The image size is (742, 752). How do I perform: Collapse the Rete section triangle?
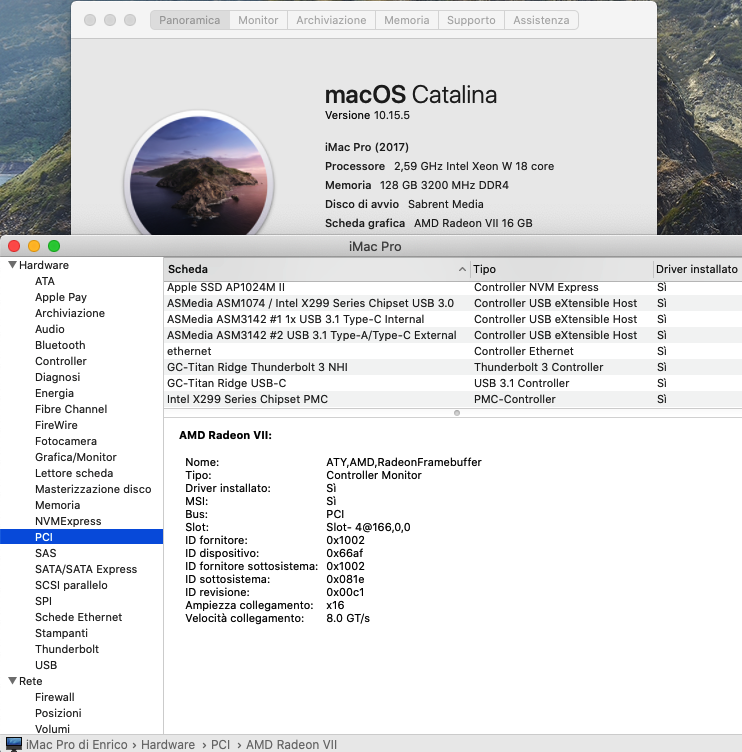[x=12, y=681]
